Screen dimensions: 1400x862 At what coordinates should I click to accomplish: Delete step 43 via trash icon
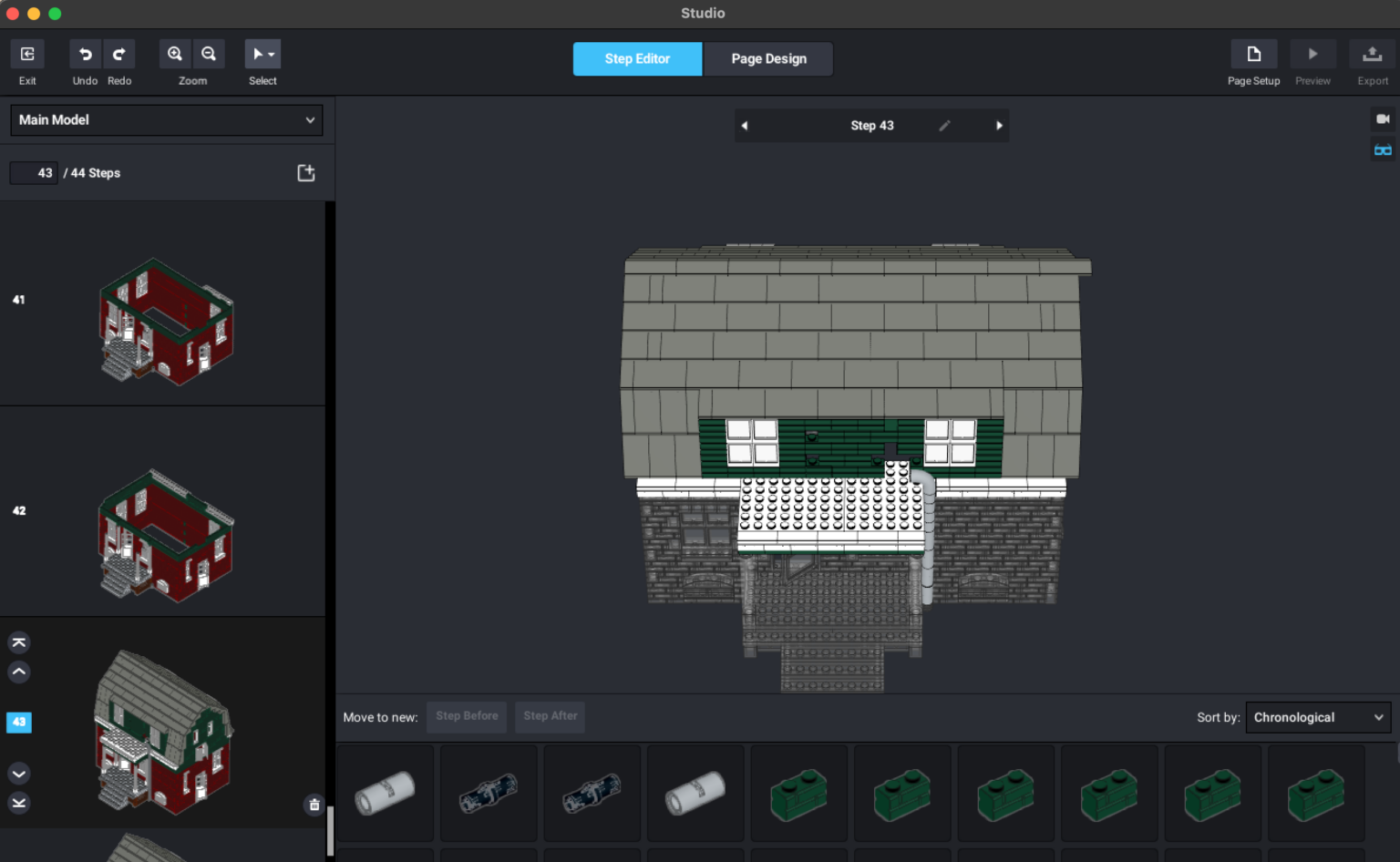tap(314, 803)
